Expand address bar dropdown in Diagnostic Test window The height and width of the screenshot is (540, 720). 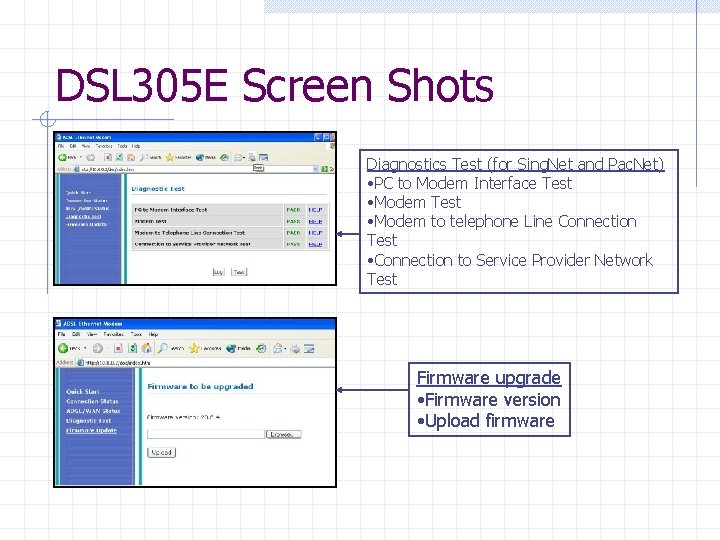pyautogui.click(x=315, y=169)
